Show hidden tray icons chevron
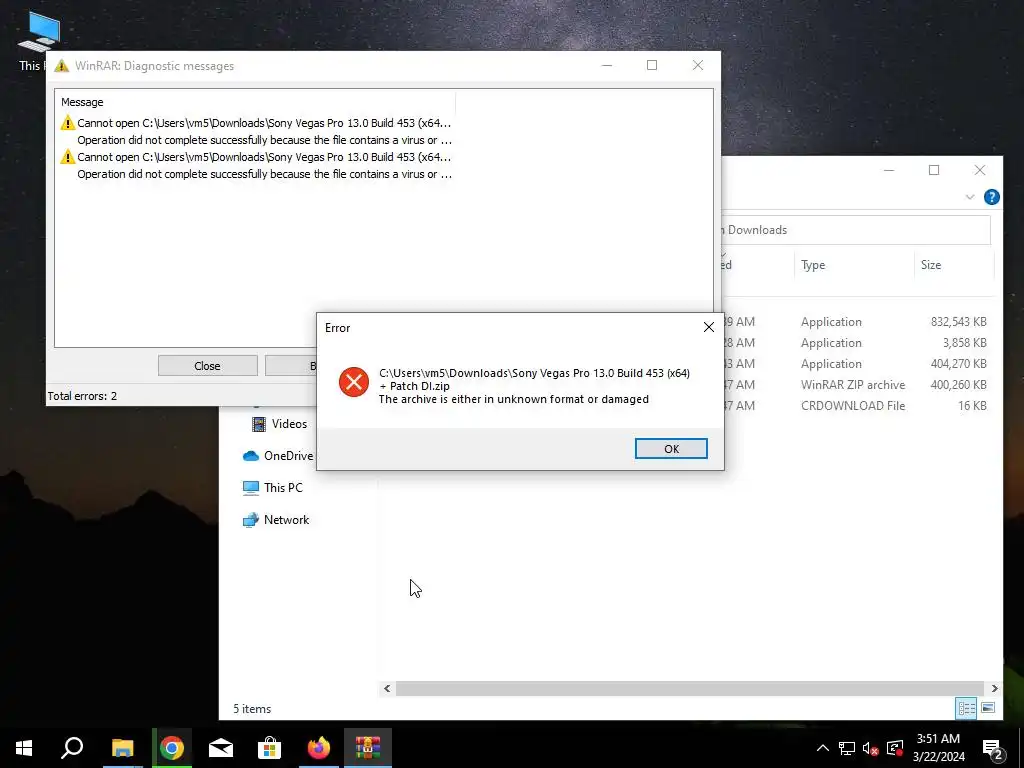1024x768 pixels. pos(823,748)
